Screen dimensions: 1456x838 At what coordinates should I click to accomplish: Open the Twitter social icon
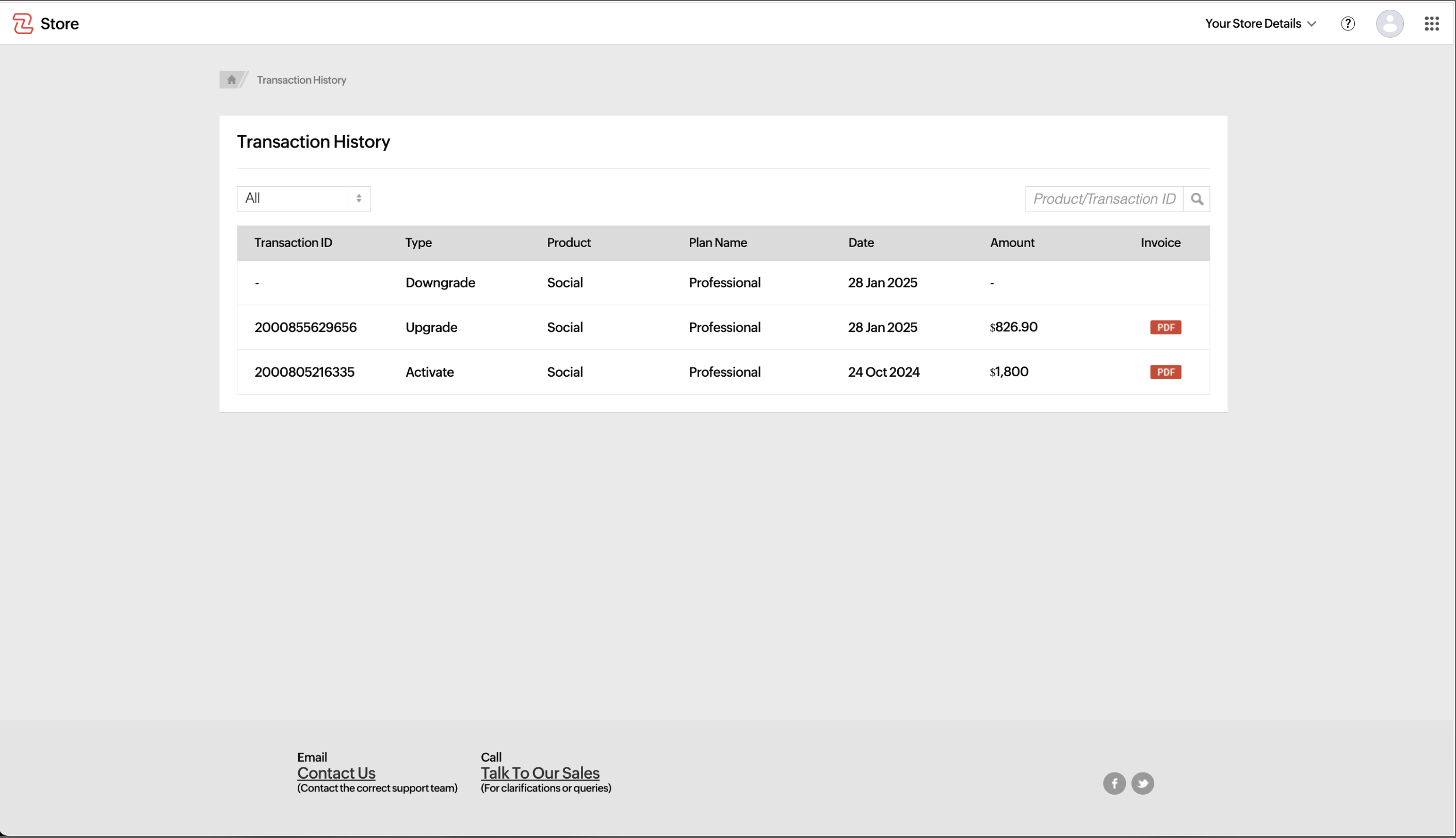tap(1142, 783)
